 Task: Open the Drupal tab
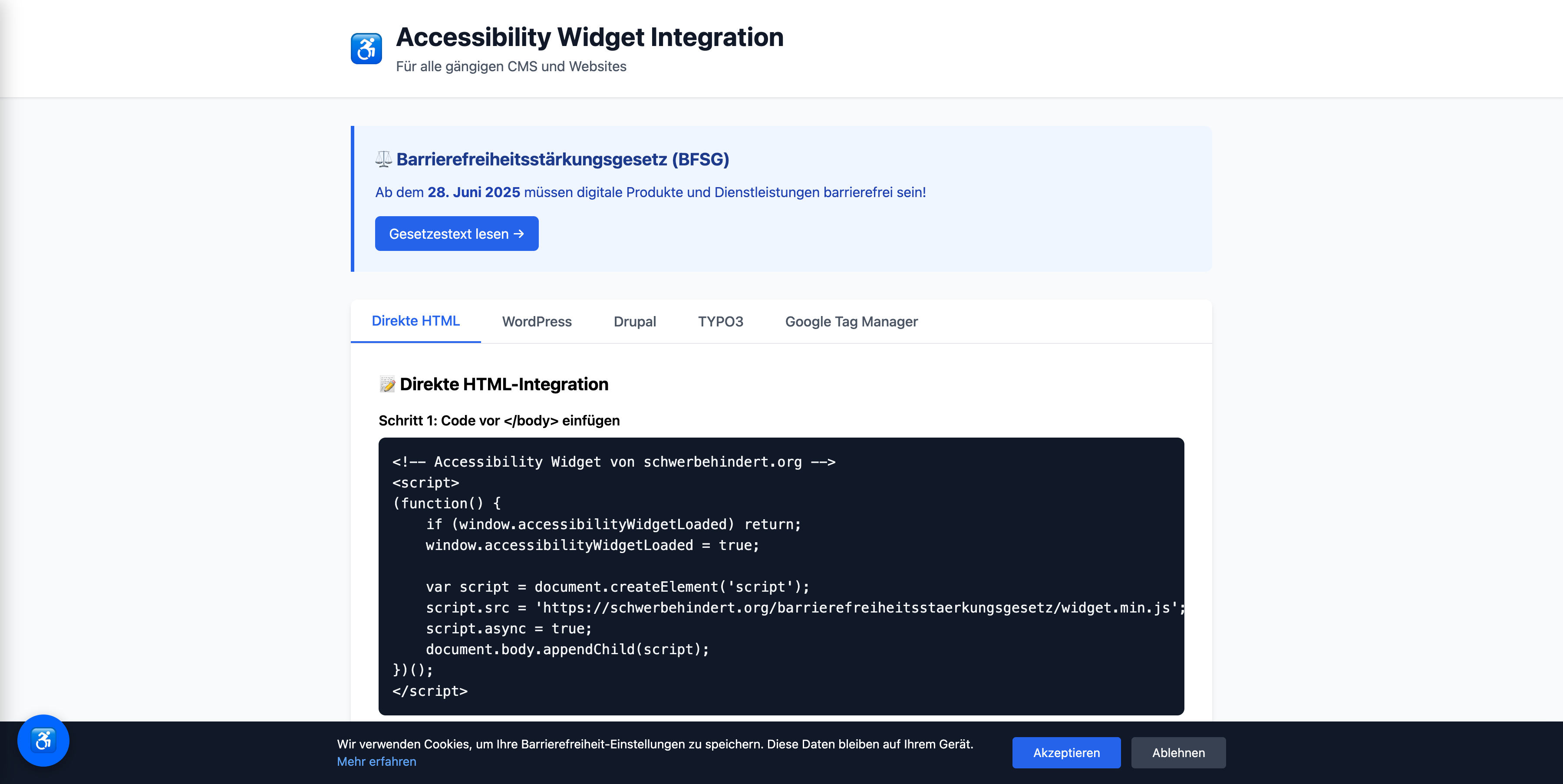tap(634, 322)
